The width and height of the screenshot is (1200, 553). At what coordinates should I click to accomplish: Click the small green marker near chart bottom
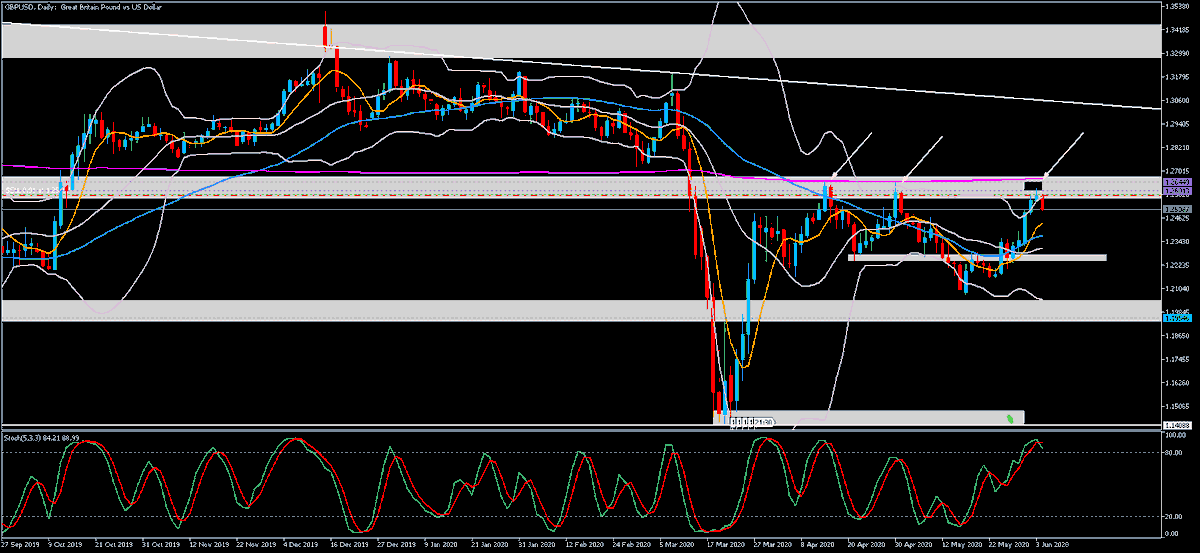tap(1010, 417)
